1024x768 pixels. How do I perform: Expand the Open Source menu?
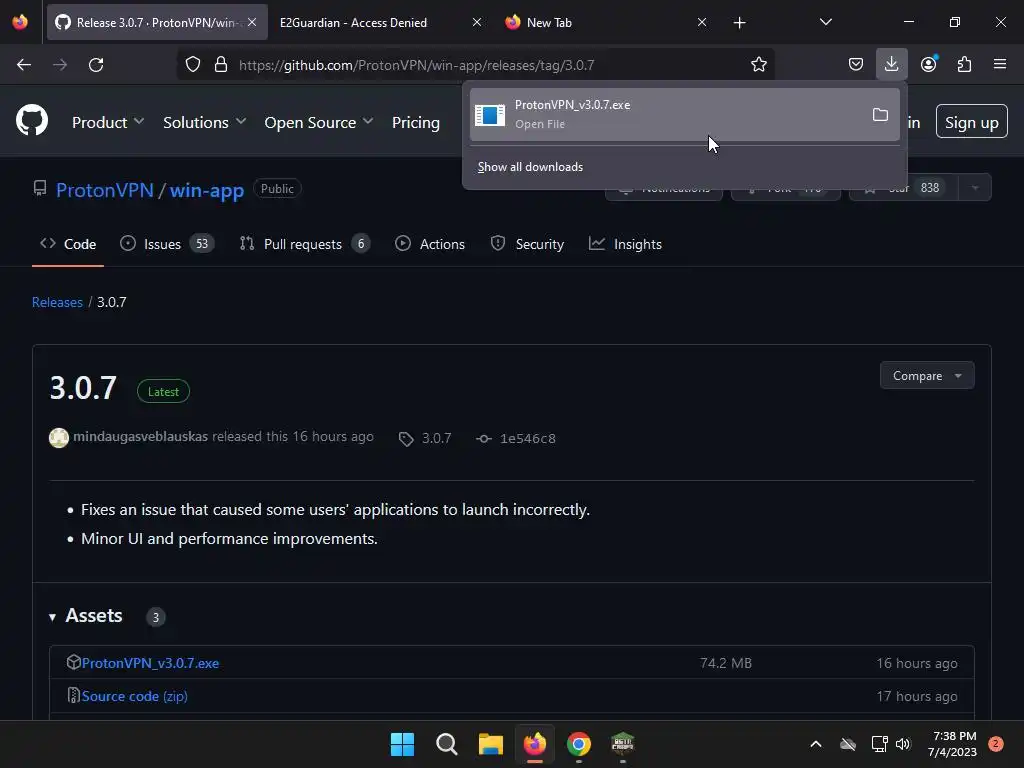(x=319, y=122)
